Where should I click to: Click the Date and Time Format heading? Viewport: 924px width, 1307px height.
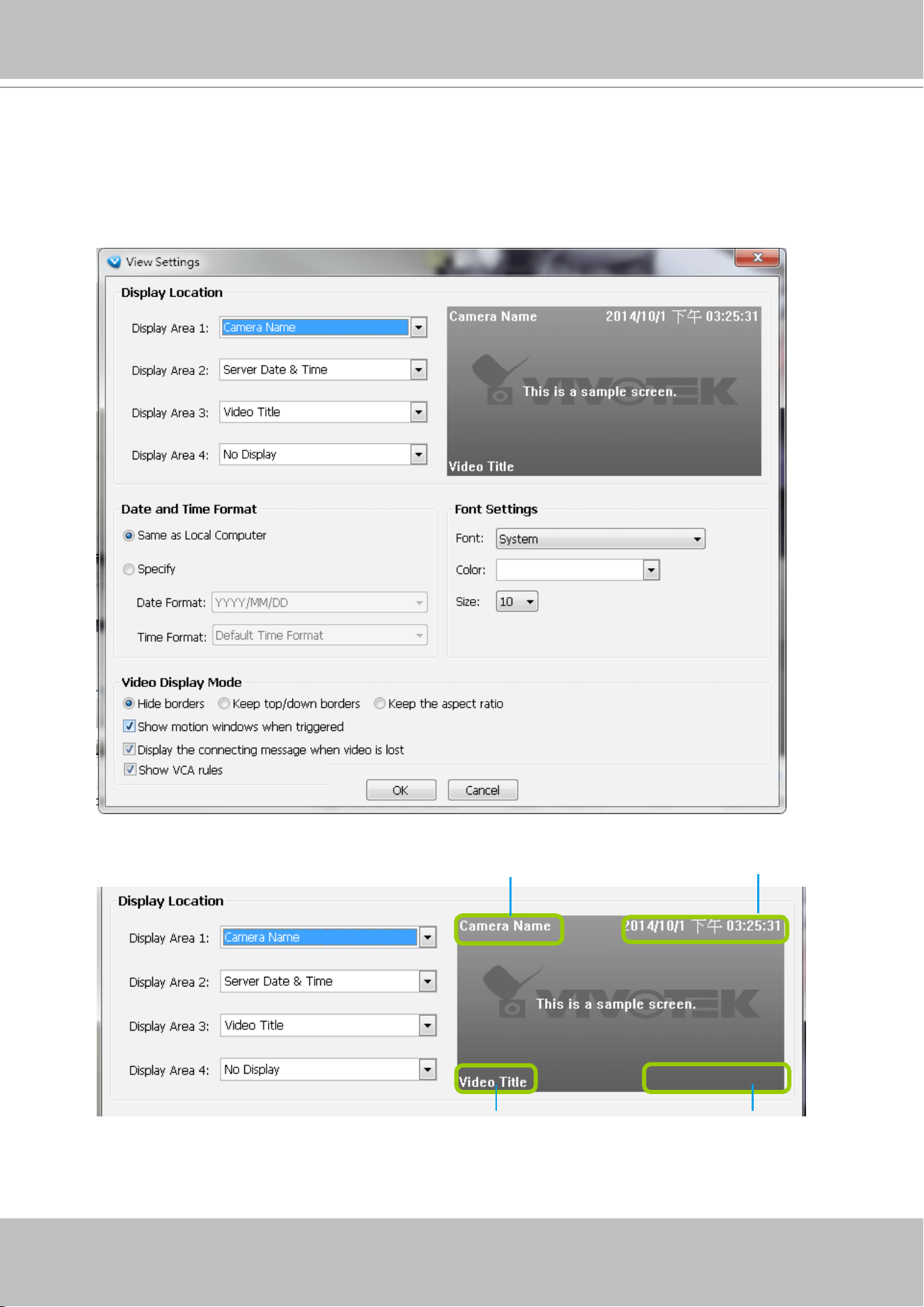[x=189, y=510]
